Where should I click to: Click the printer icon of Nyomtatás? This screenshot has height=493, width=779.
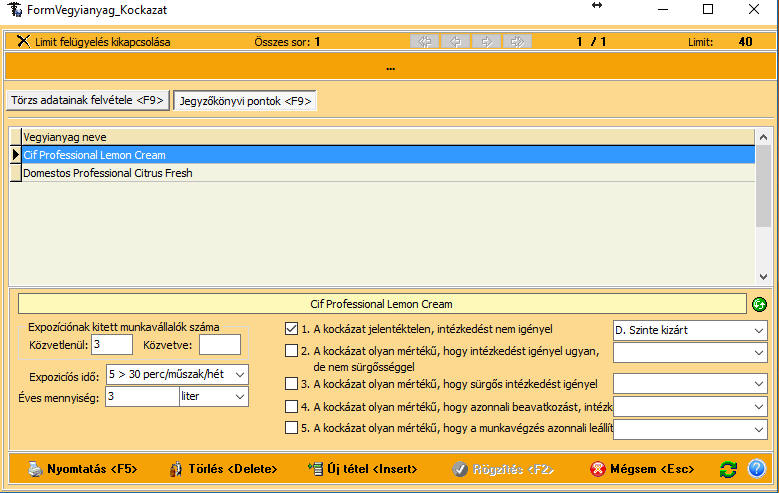point(35,469)
